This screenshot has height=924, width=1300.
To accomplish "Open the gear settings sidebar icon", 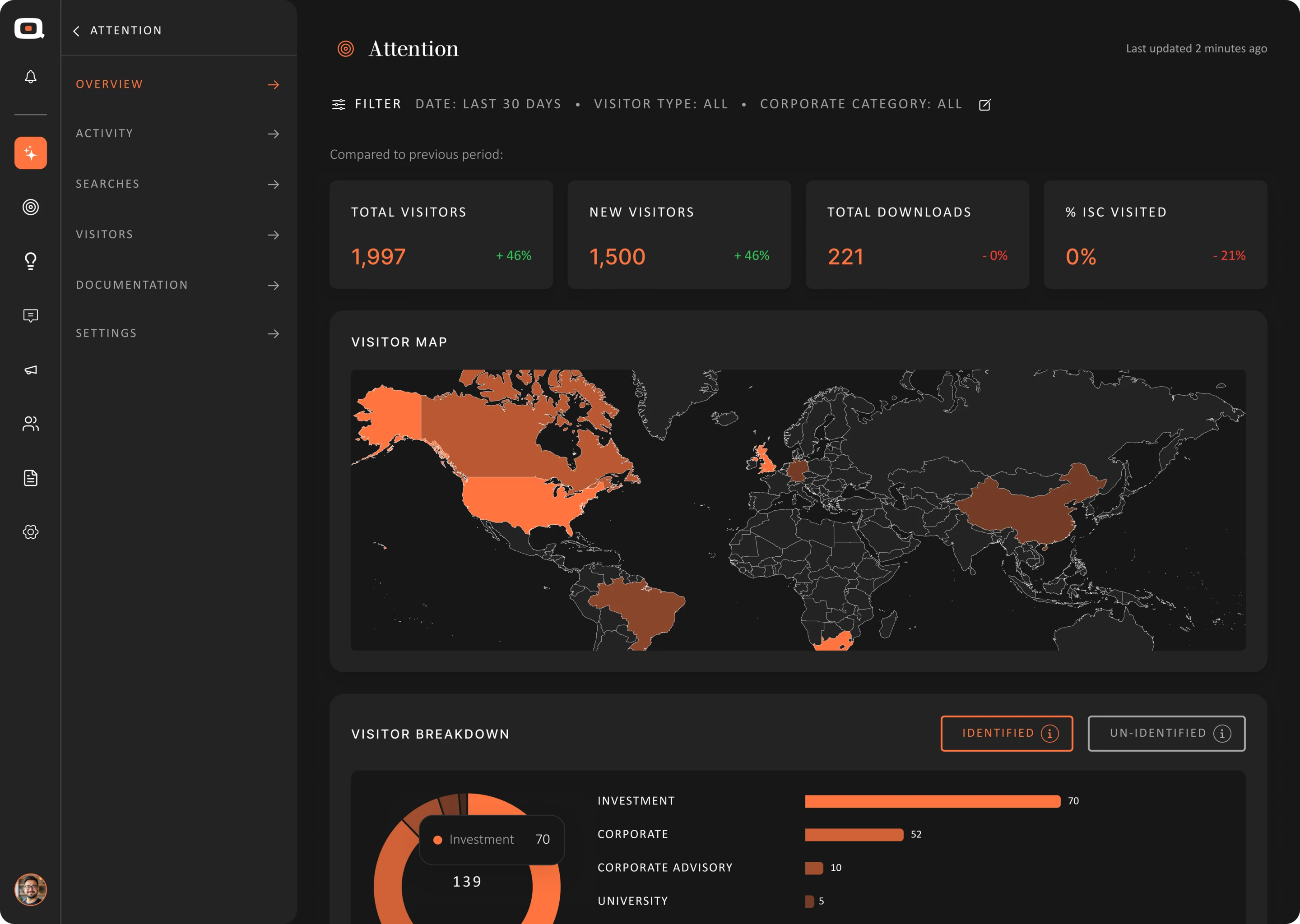I will [x=31, y=532].
